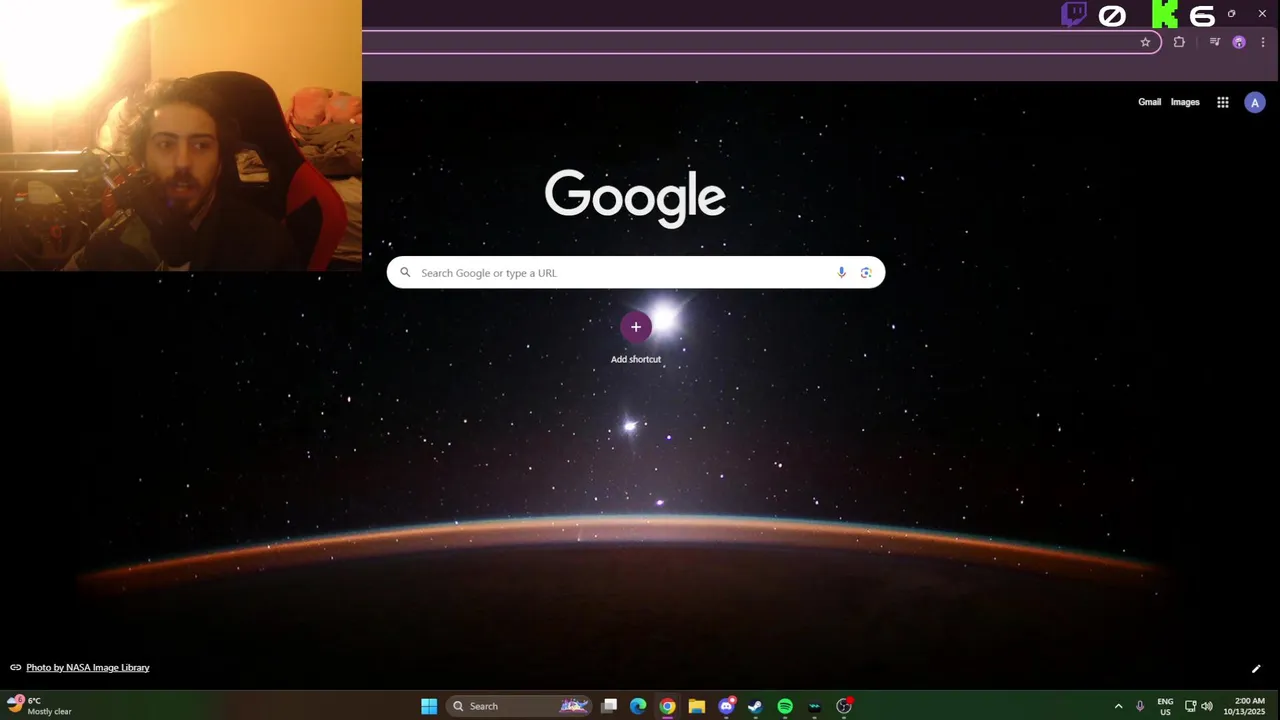Screen dimensions: 1280x720
Task: Open the black app icon beside Spotify
Action: click(814, 706)
